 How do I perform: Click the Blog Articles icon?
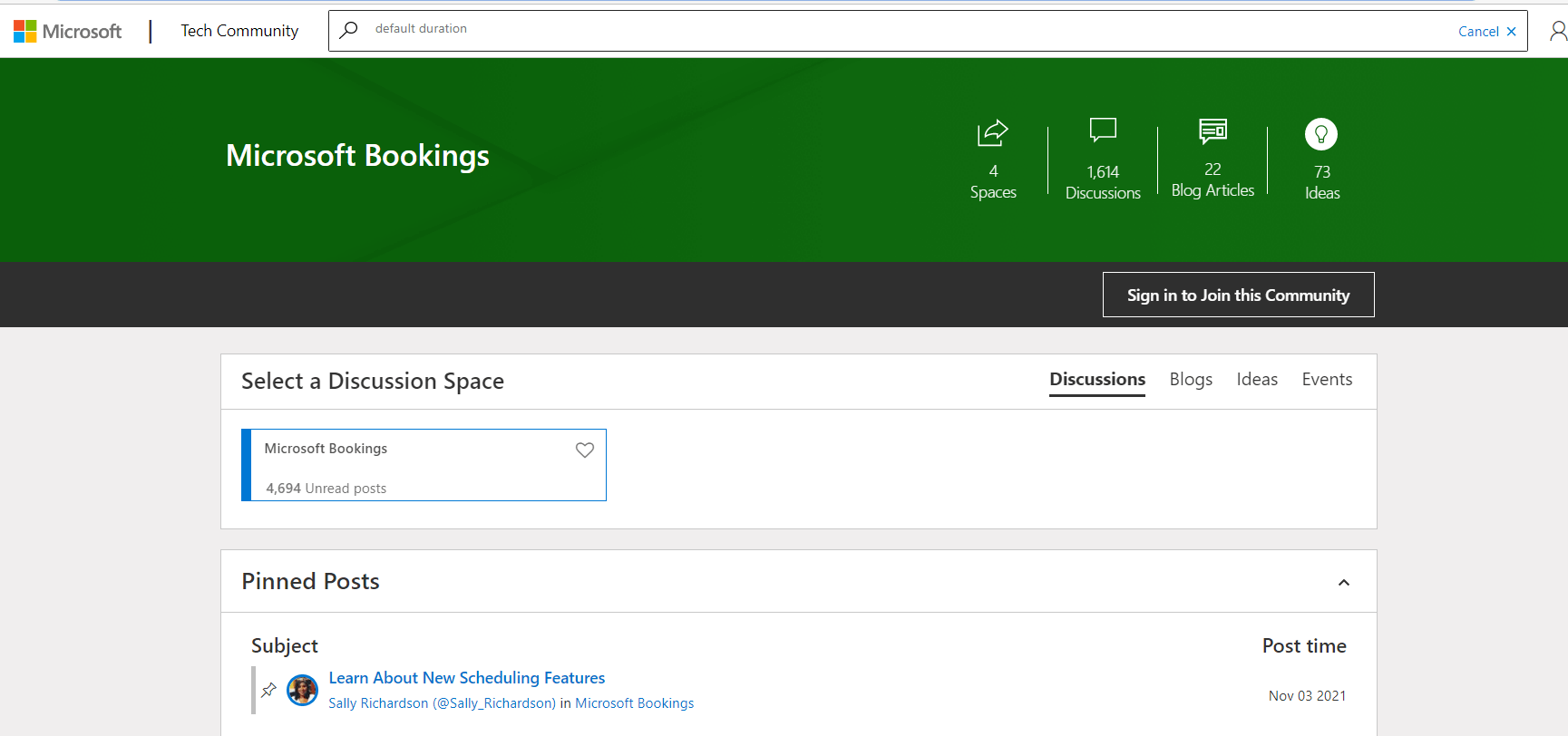[1213, 131]
